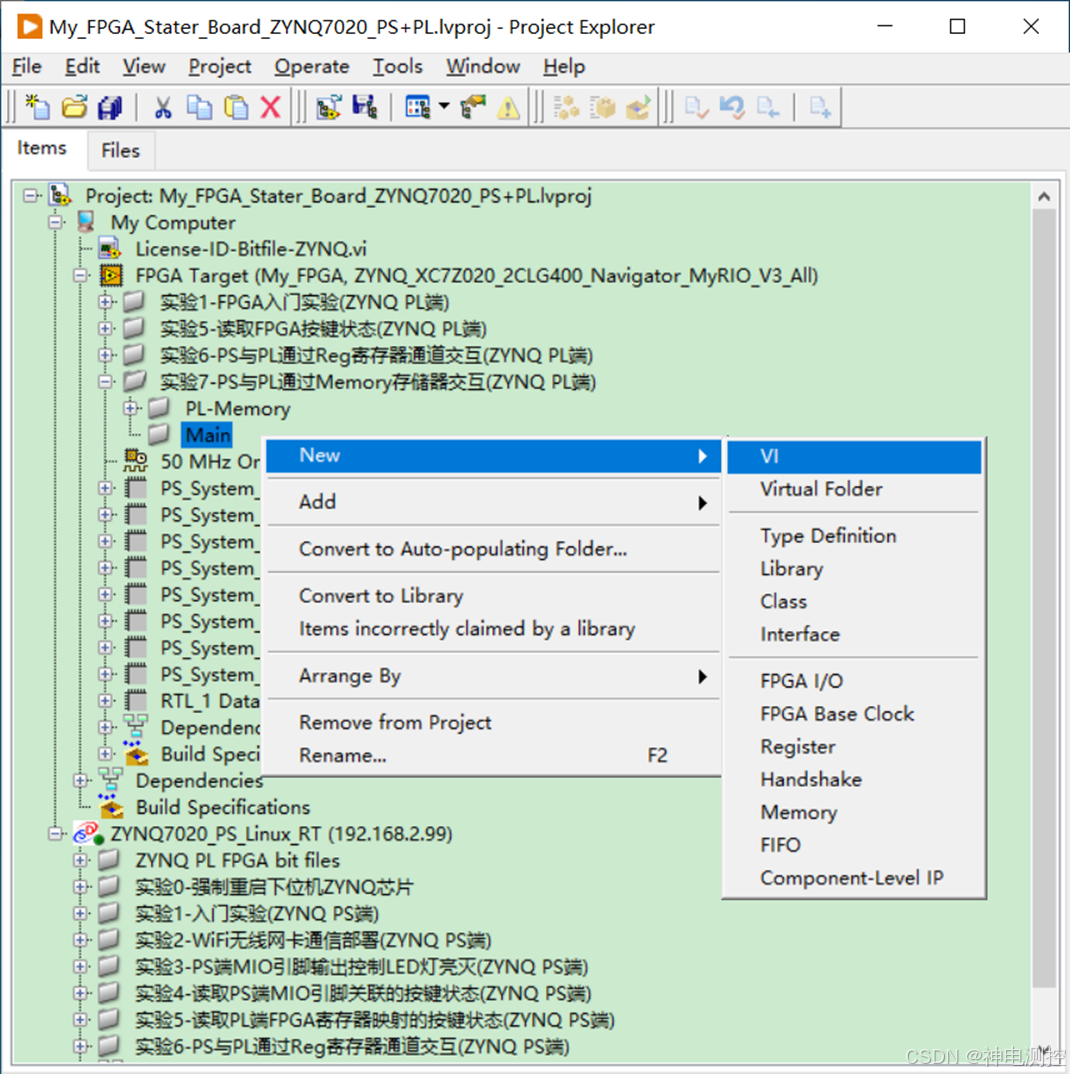The height and width of the screenshot is (1074, 1070).
Task: Switch to the Files tab
Action: point(121,150)
